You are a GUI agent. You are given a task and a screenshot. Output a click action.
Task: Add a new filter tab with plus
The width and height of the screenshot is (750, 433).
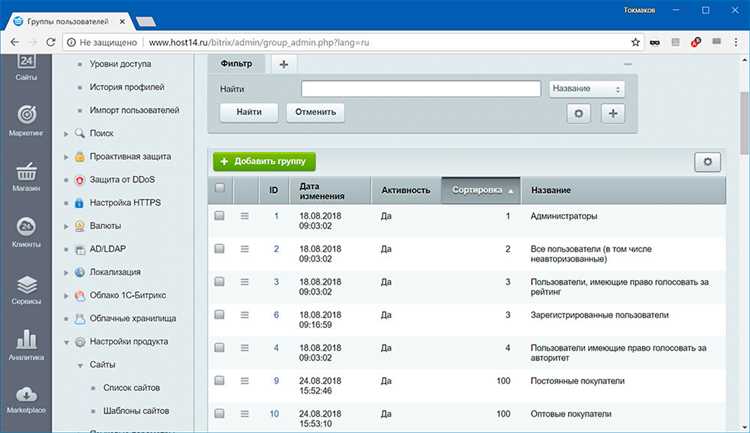(284, 64)
